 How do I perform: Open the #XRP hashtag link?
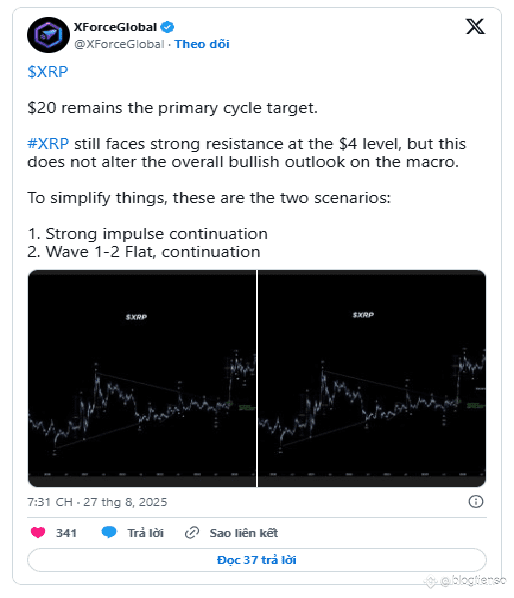(x=48, y=144)
